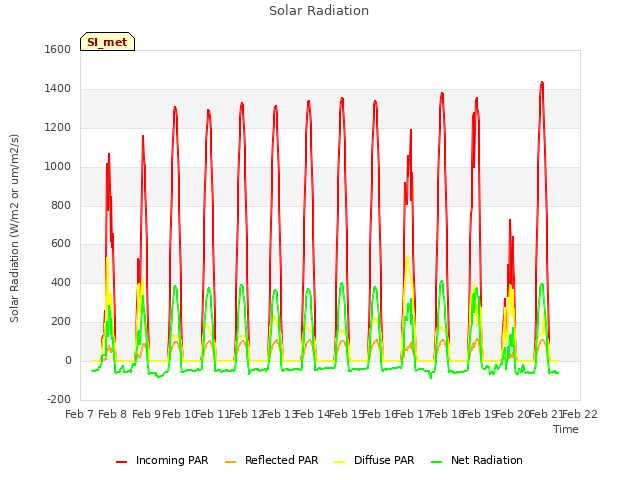640x480 pixels.
Task: Click the 200 y-axis tick label
Action: [61, 322]
